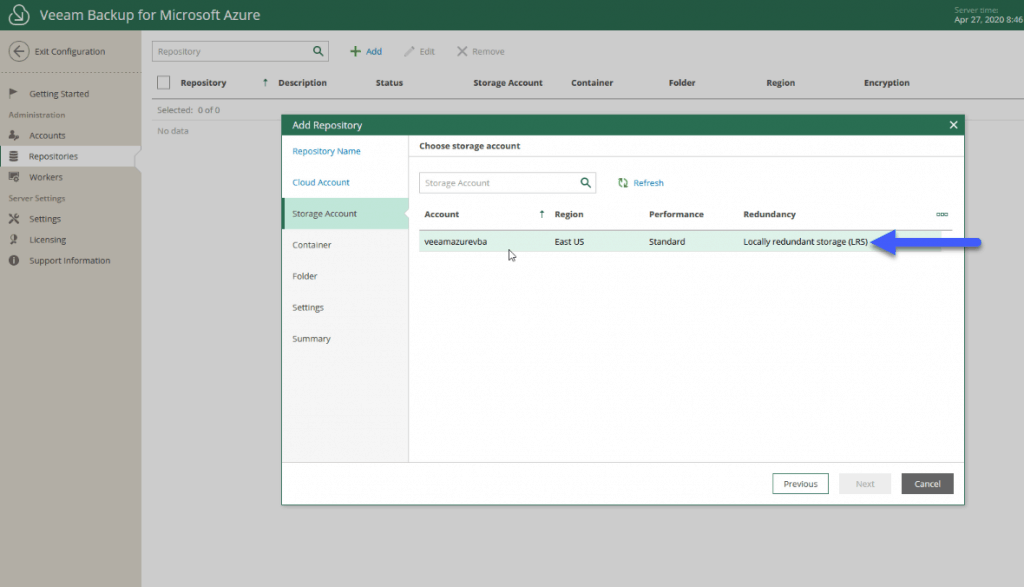Click the Refresh link in dialog
1024x587 pixels.
[x=648, y=183]
